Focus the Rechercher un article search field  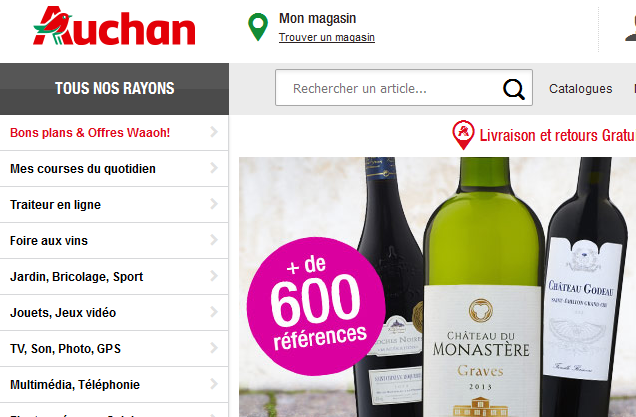pos(404,88)
